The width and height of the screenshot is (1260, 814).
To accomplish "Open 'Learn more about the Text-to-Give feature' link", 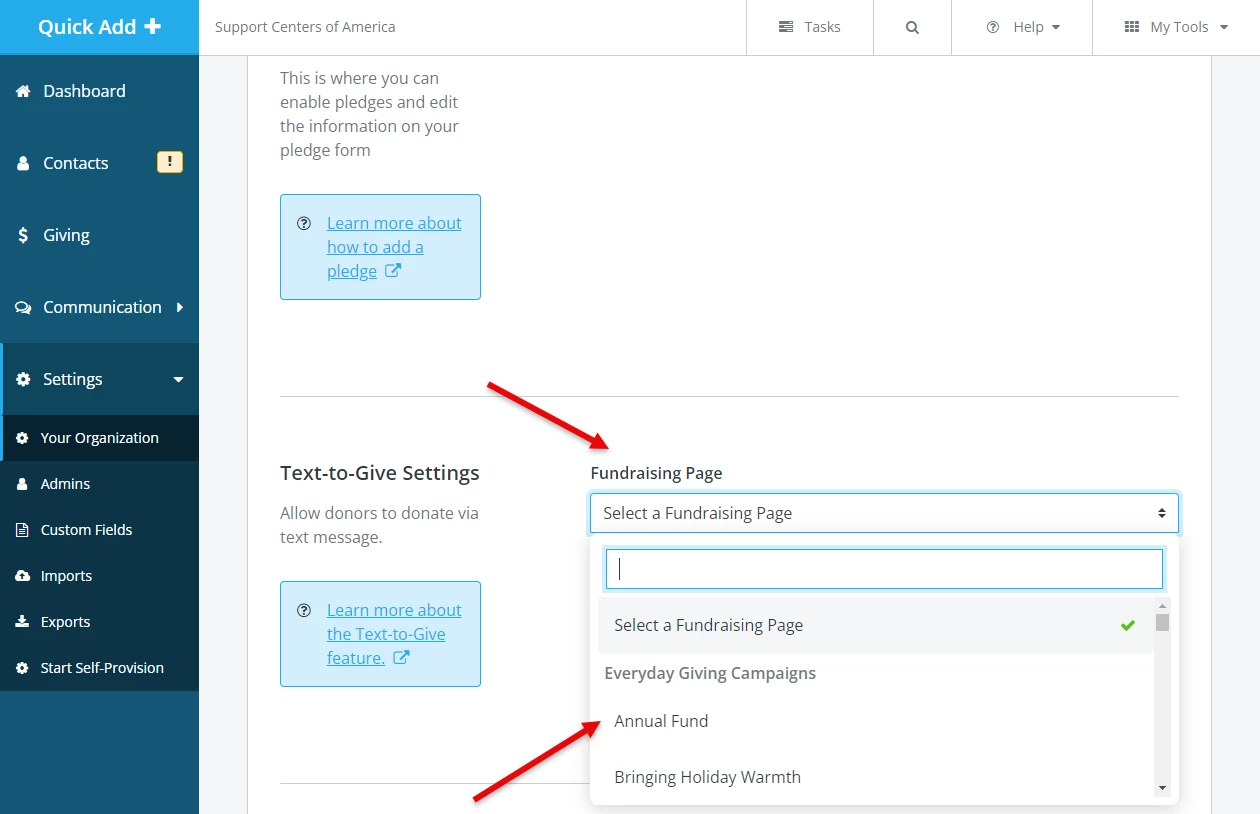I will 394,634.
